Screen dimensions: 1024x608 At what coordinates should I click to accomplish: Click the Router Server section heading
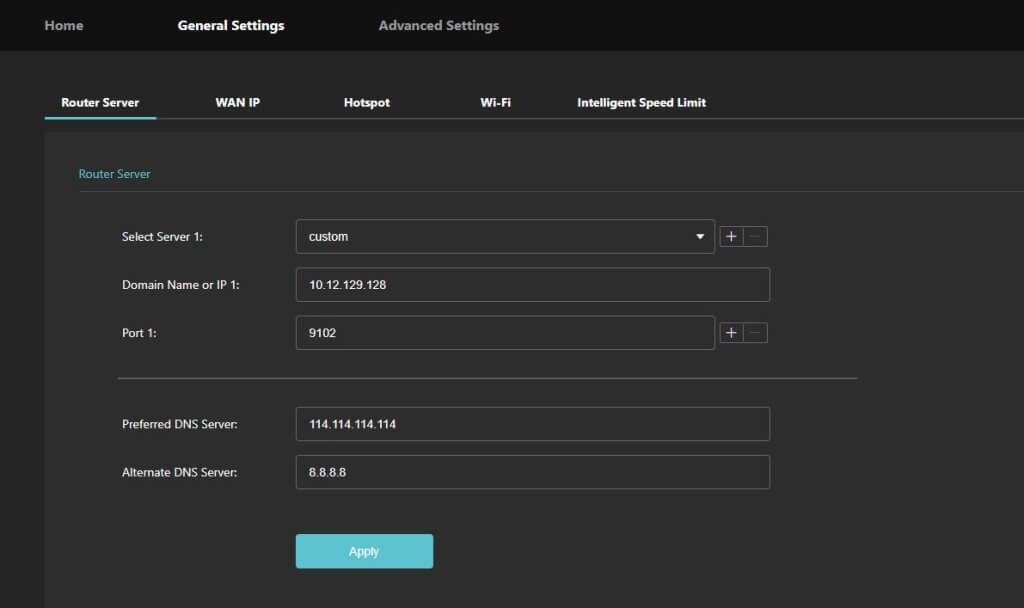pyautogui.click(x=114, y=174)
